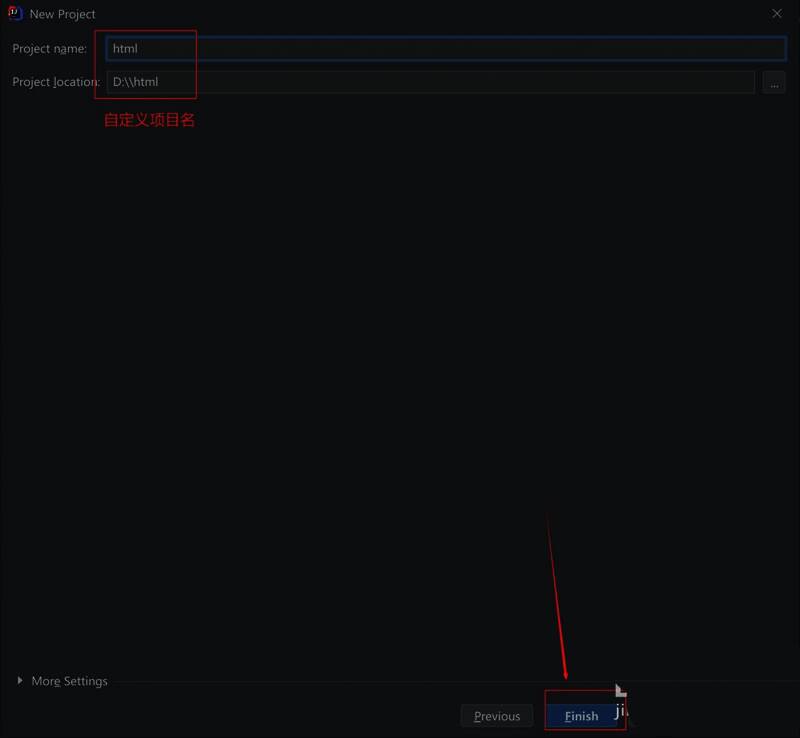Screen dimensions: 800x738
Task: Click into the Project location field
Action: (430, 82)
